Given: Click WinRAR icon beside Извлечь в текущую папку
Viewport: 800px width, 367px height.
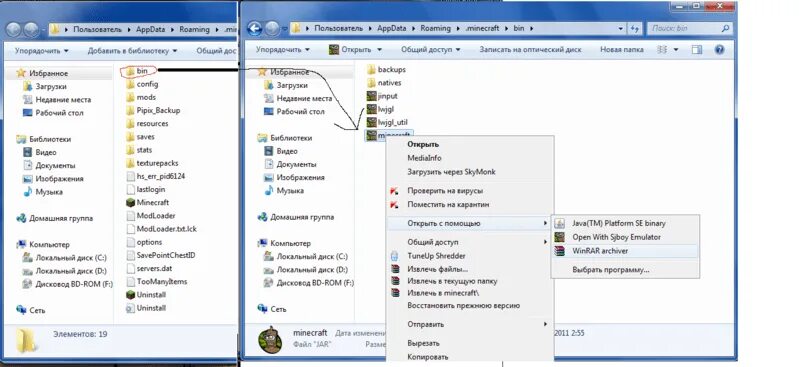Looking at the screenshot, I should tap(394, 281).
